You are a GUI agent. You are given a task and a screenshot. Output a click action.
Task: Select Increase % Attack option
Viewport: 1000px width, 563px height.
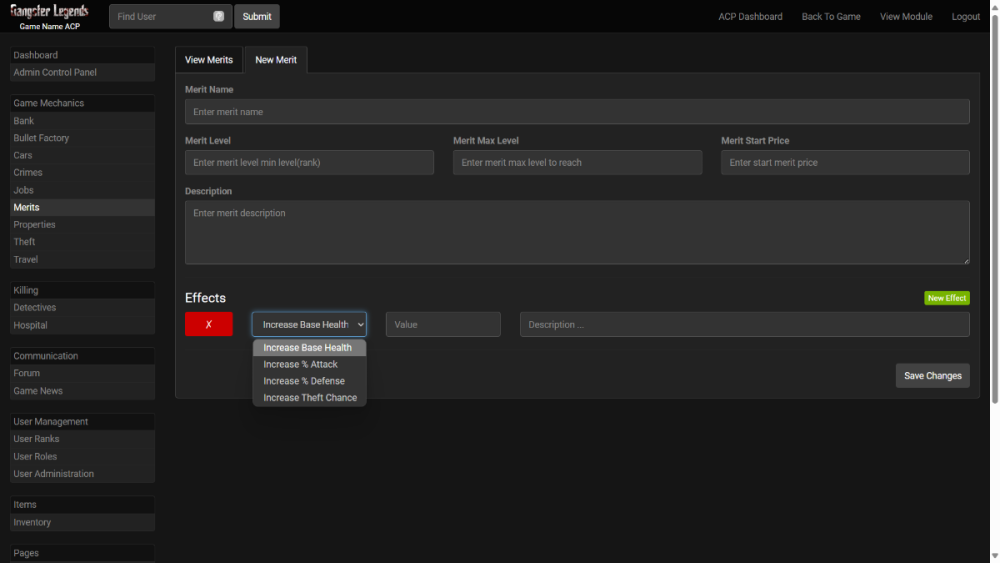point(301,364)
